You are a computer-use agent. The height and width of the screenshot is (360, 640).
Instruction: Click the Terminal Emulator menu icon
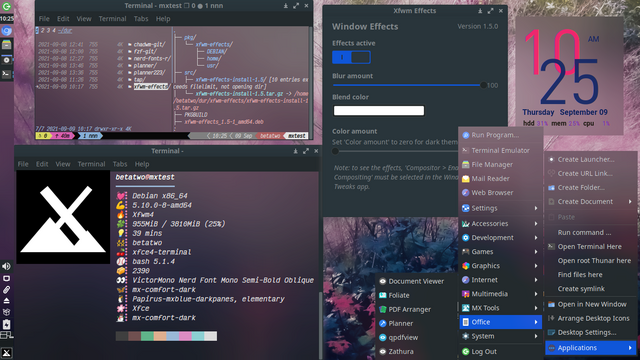click(465, 150)
